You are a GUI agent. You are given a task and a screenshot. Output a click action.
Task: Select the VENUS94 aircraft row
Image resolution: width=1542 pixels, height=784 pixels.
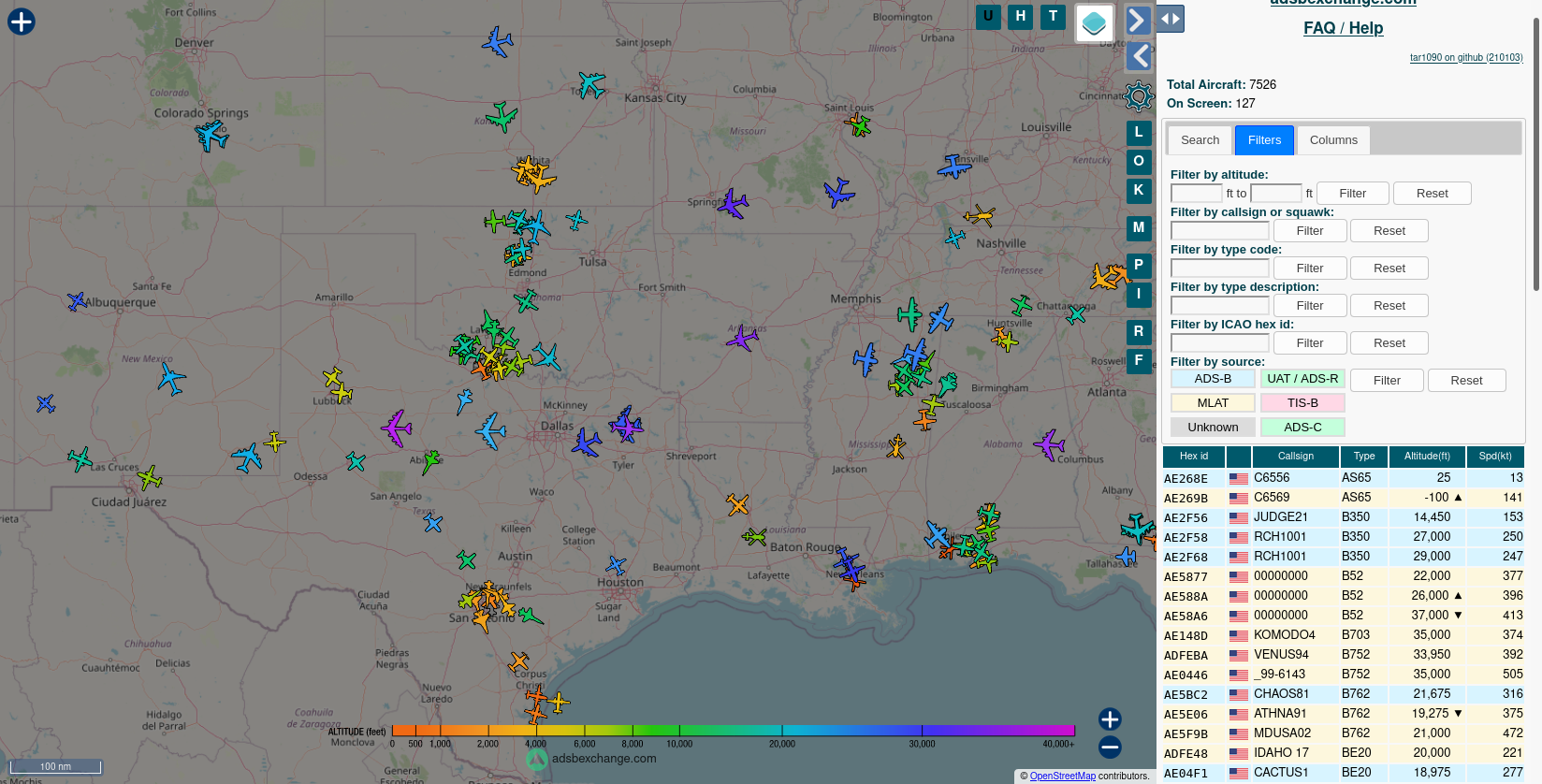(x=1344, y=655)
